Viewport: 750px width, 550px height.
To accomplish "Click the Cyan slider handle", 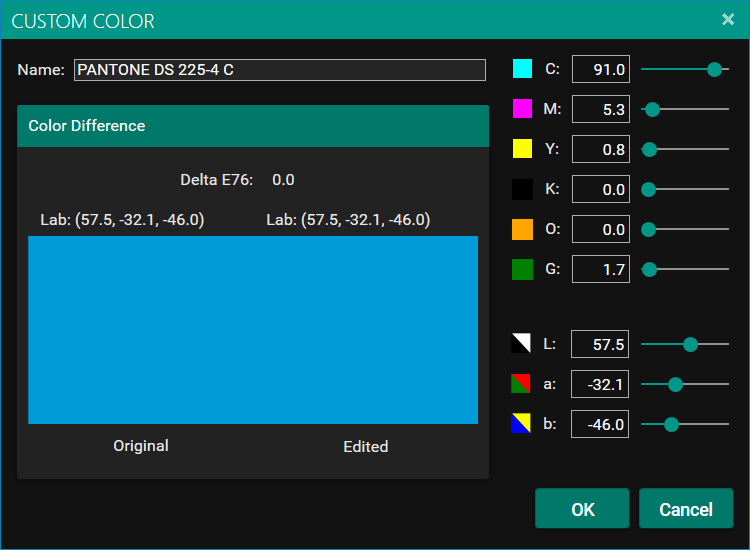I will (714, 69).
